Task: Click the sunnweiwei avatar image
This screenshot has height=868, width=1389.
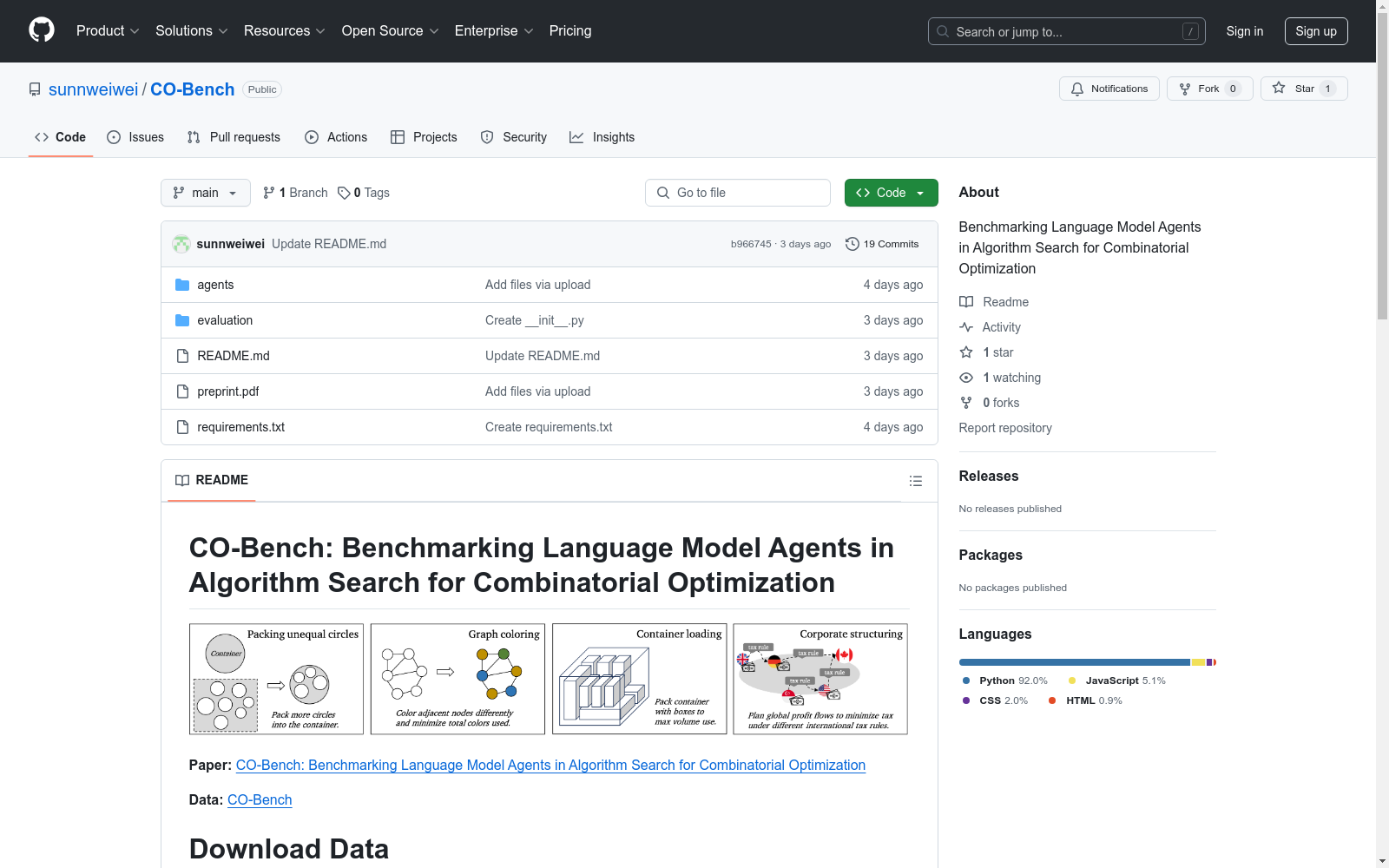Action: coord(181,244)
